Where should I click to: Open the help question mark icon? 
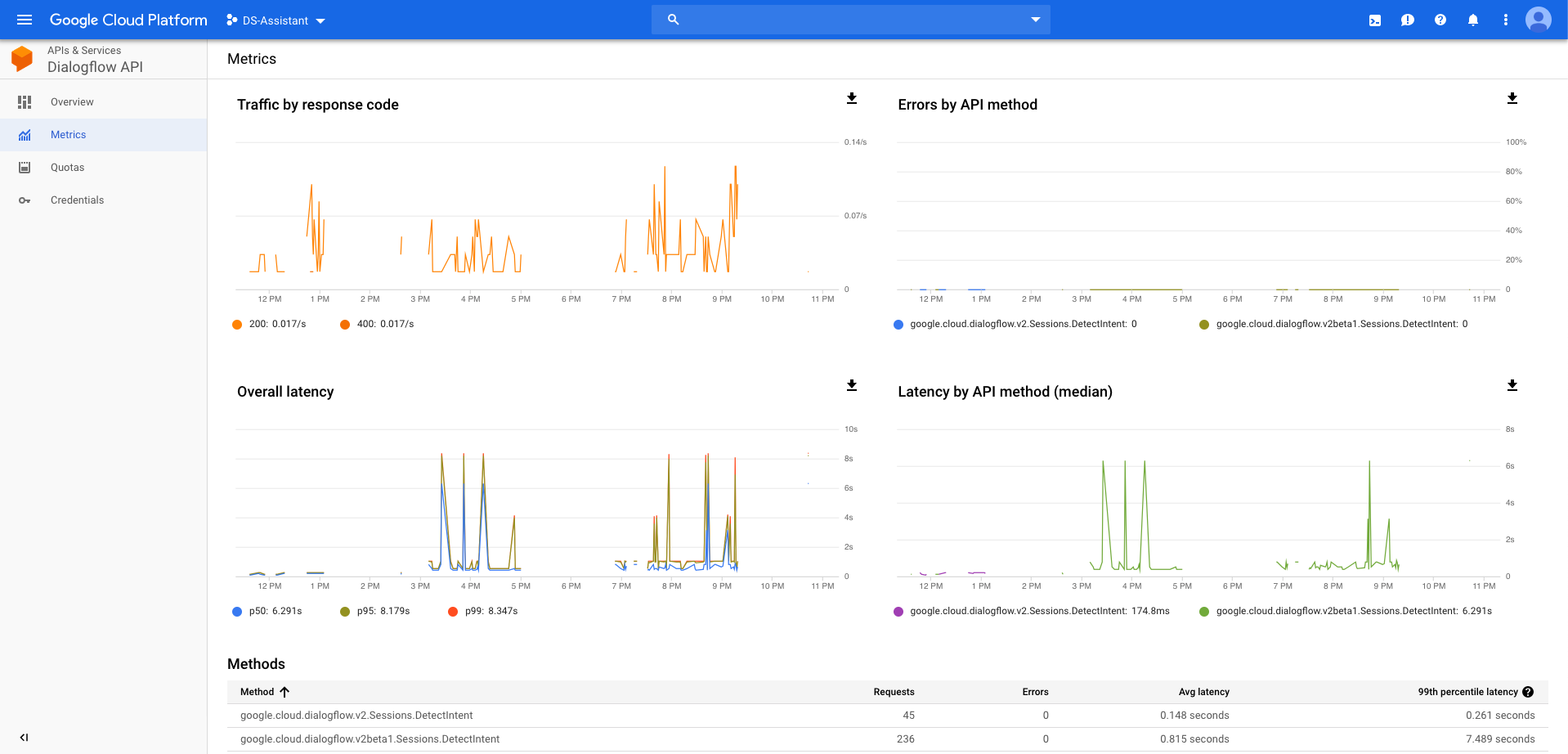point(1440,20)
